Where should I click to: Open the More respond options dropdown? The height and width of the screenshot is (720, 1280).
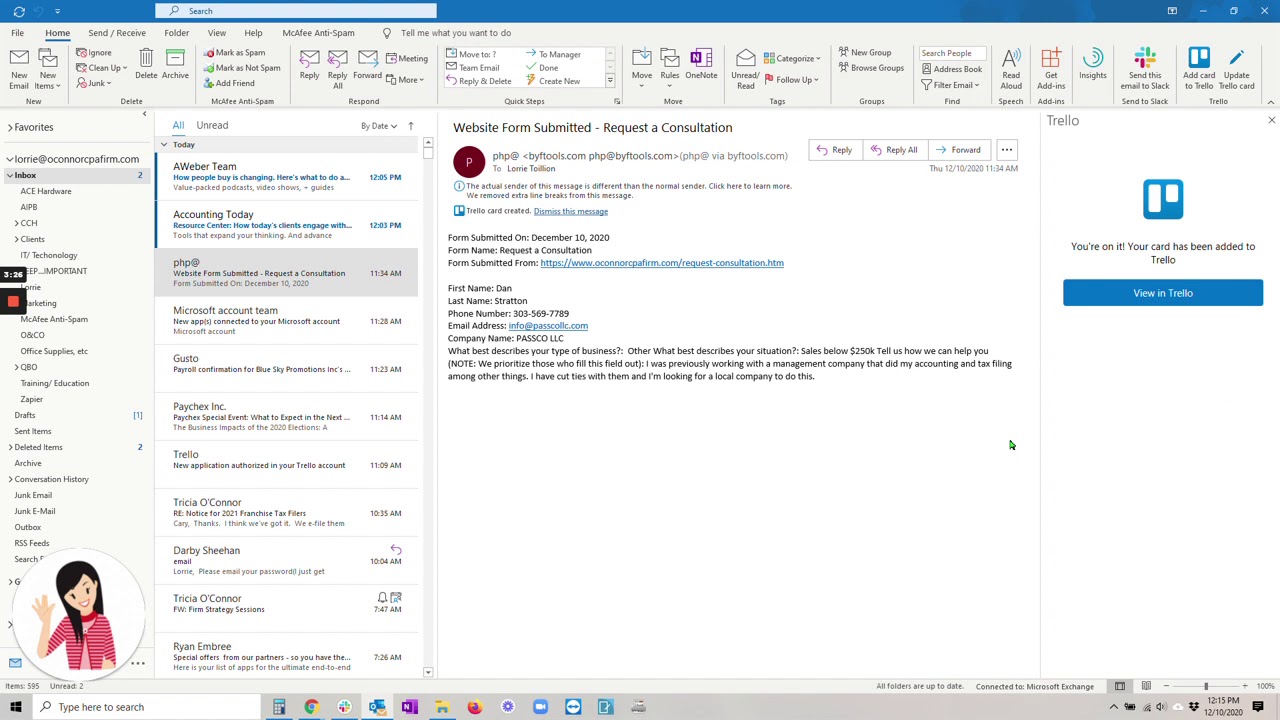pos(405,80)
